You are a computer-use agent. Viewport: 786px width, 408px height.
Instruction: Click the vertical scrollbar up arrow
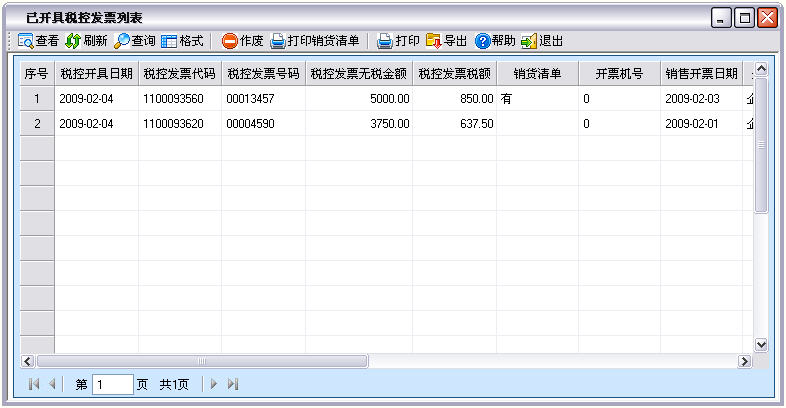point(761,69)
